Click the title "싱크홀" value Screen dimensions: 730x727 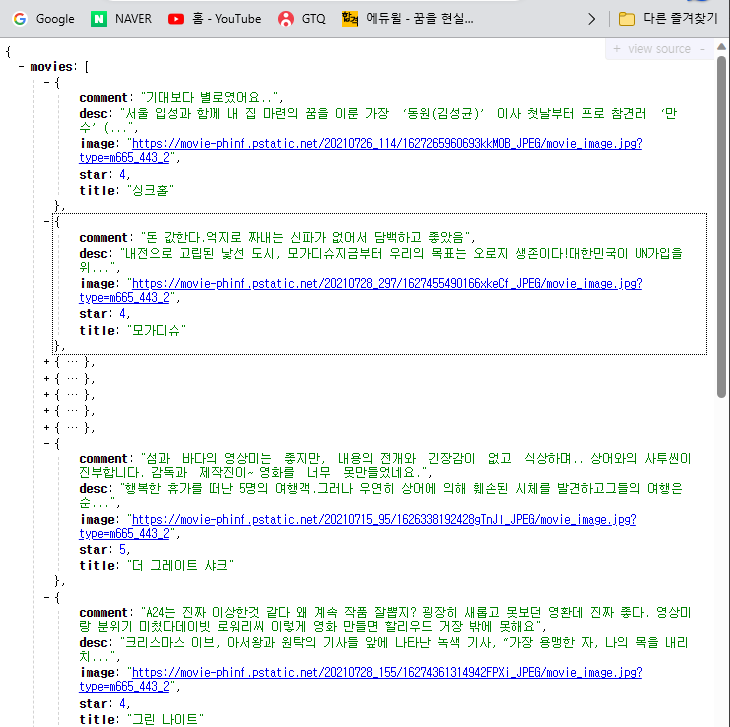pyautogui.click(x=150, y=190)
